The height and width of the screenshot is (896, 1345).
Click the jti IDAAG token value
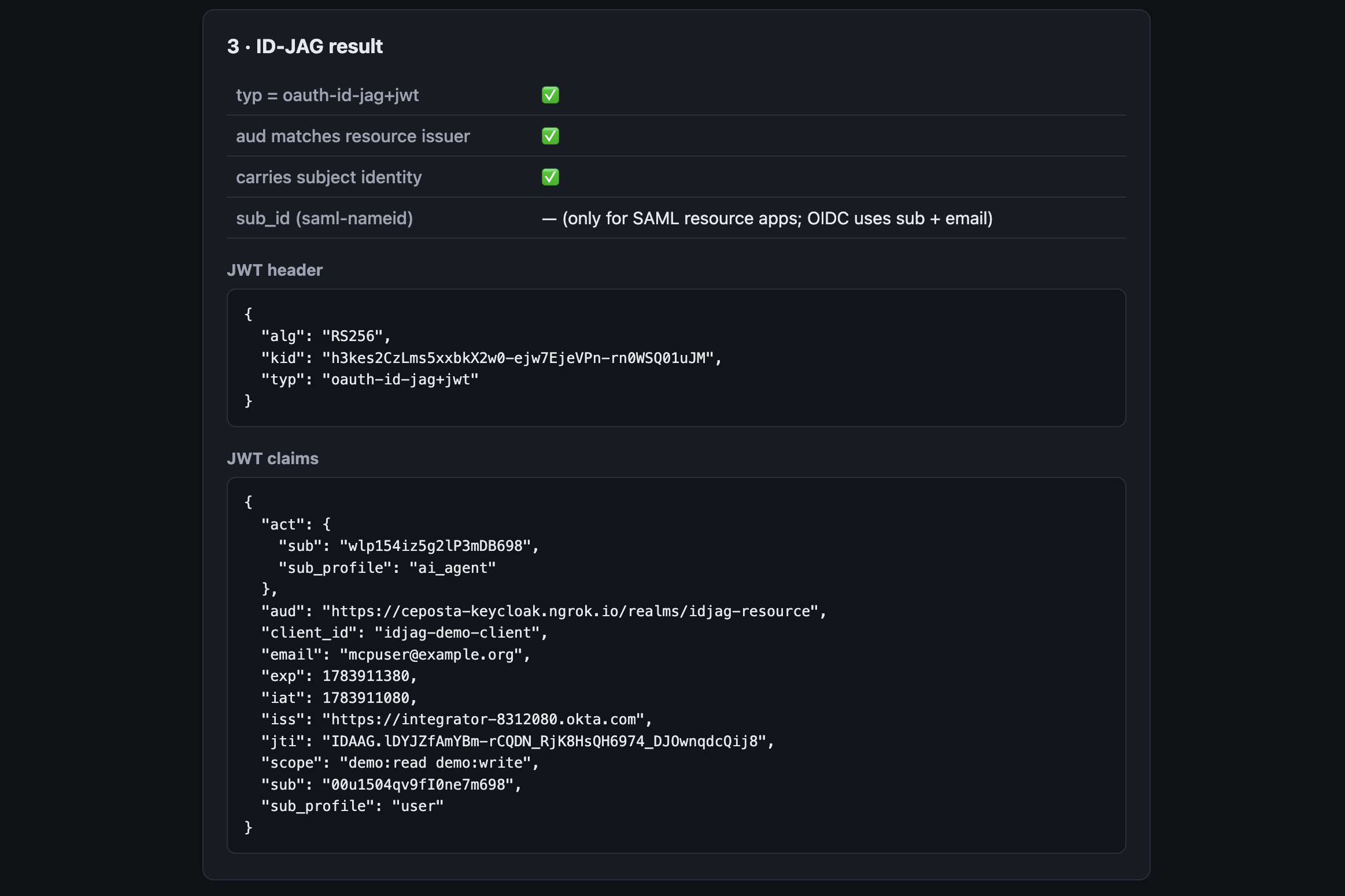point(544,741)
